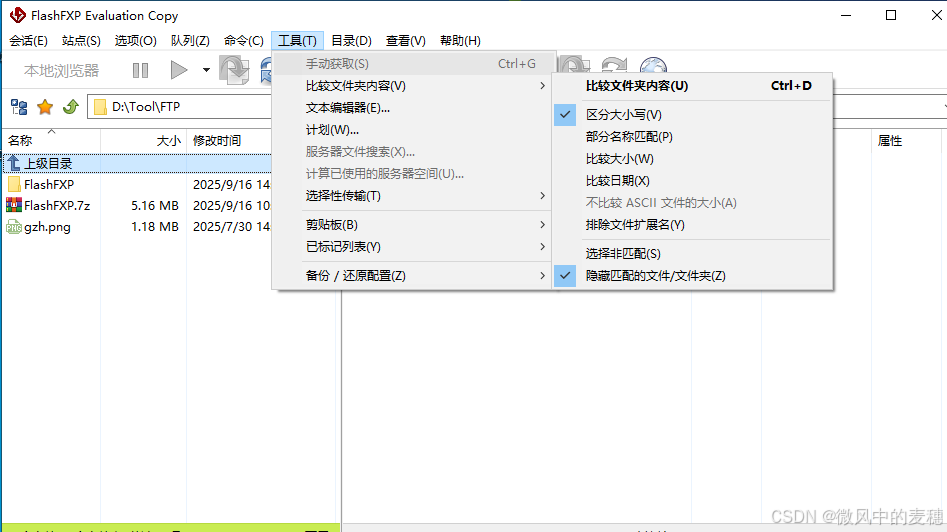Viewport: 947px width, 532px height.
Task: Open the 目录(D) menu
Action: point(351,40)
